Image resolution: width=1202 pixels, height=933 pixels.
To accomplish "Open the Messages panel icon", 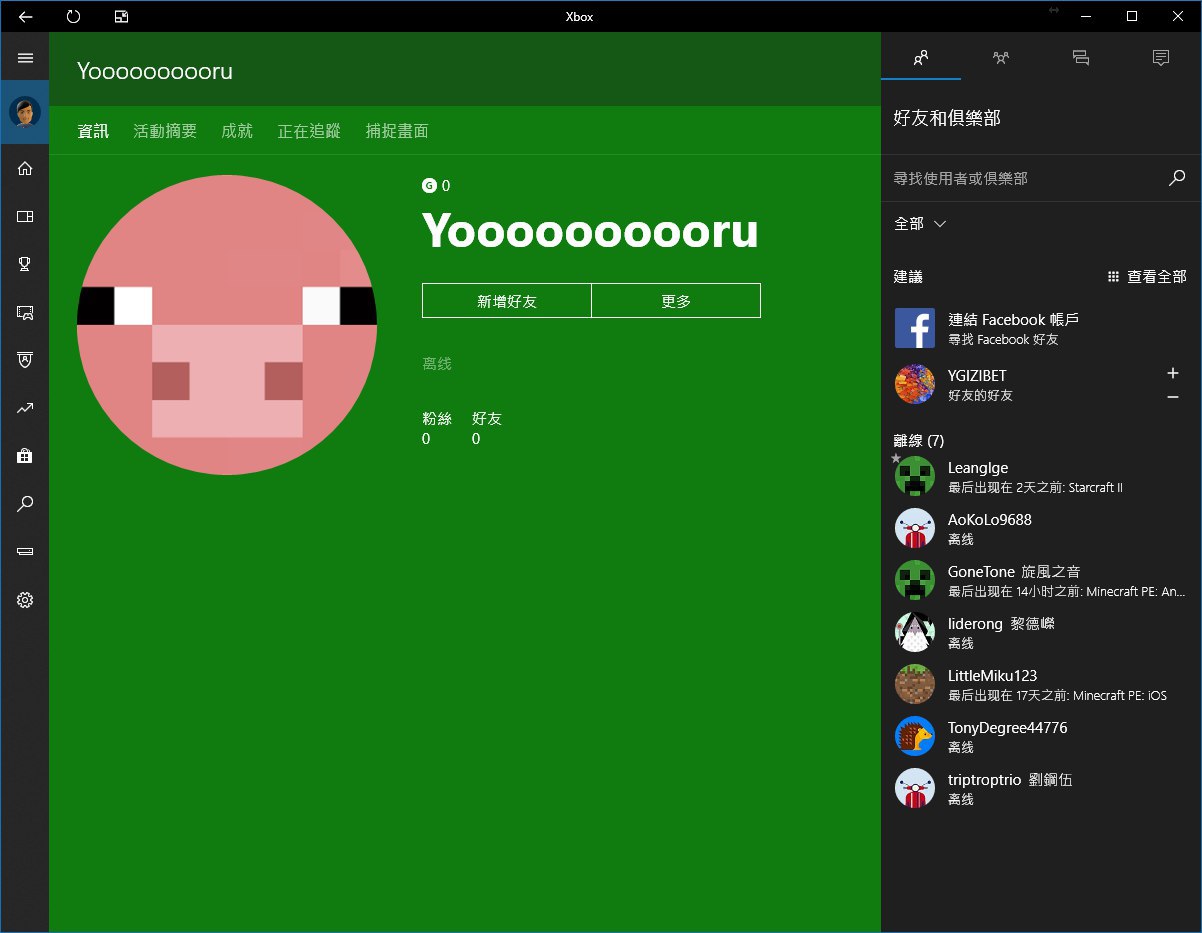I will [x=1080, y=58].
